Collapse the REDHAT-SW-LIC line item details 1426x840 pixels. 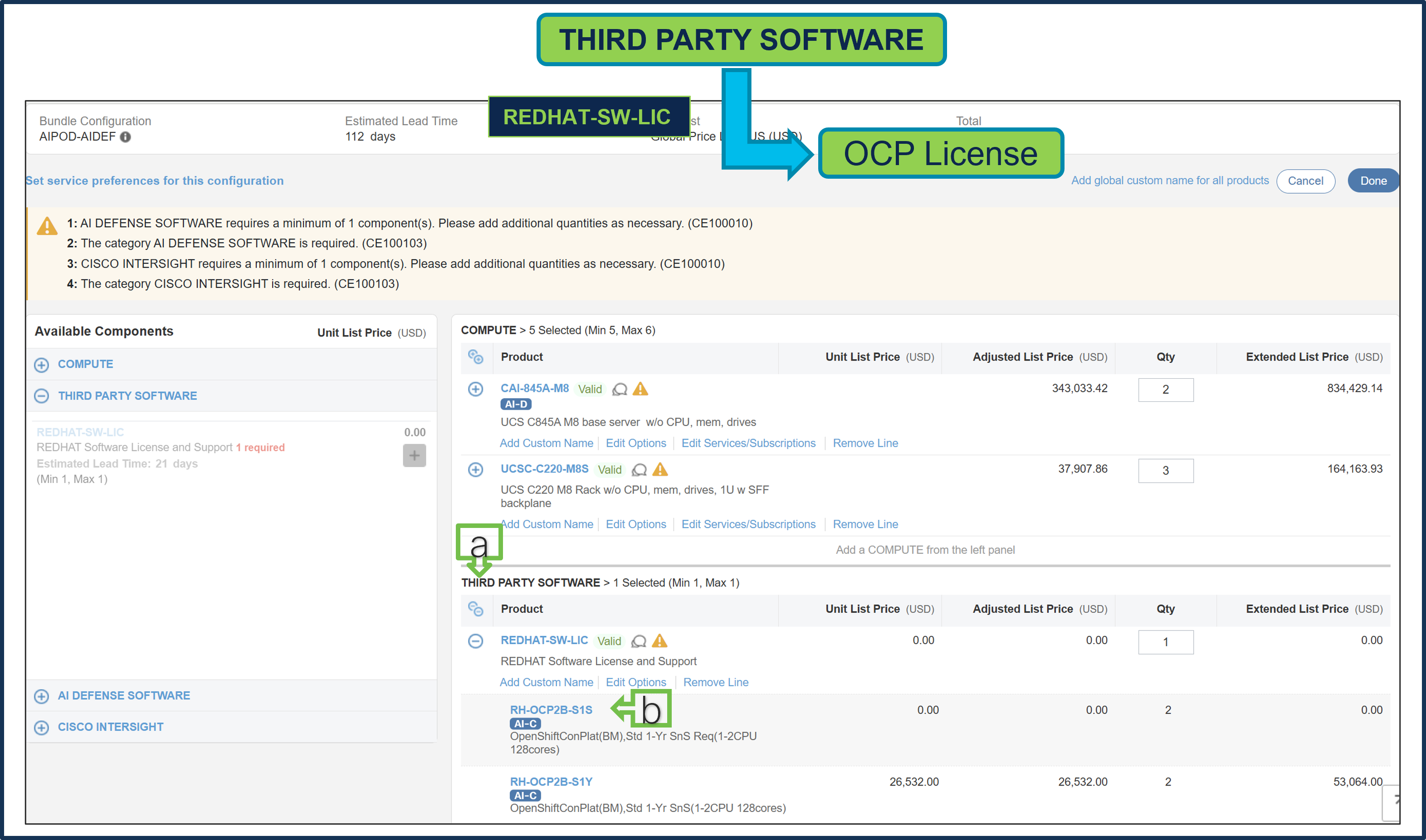pyautogui.click(x=475, y=641)
